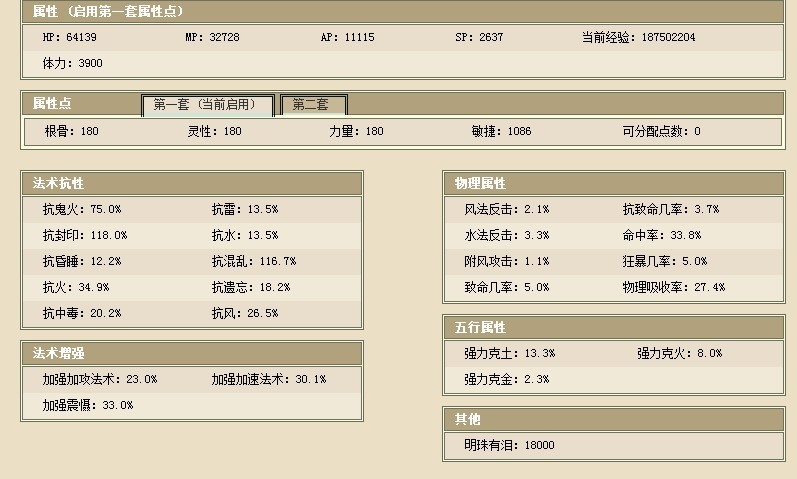Select the 第一套 (当前启用) tab
797x479 pixels.
206,105
